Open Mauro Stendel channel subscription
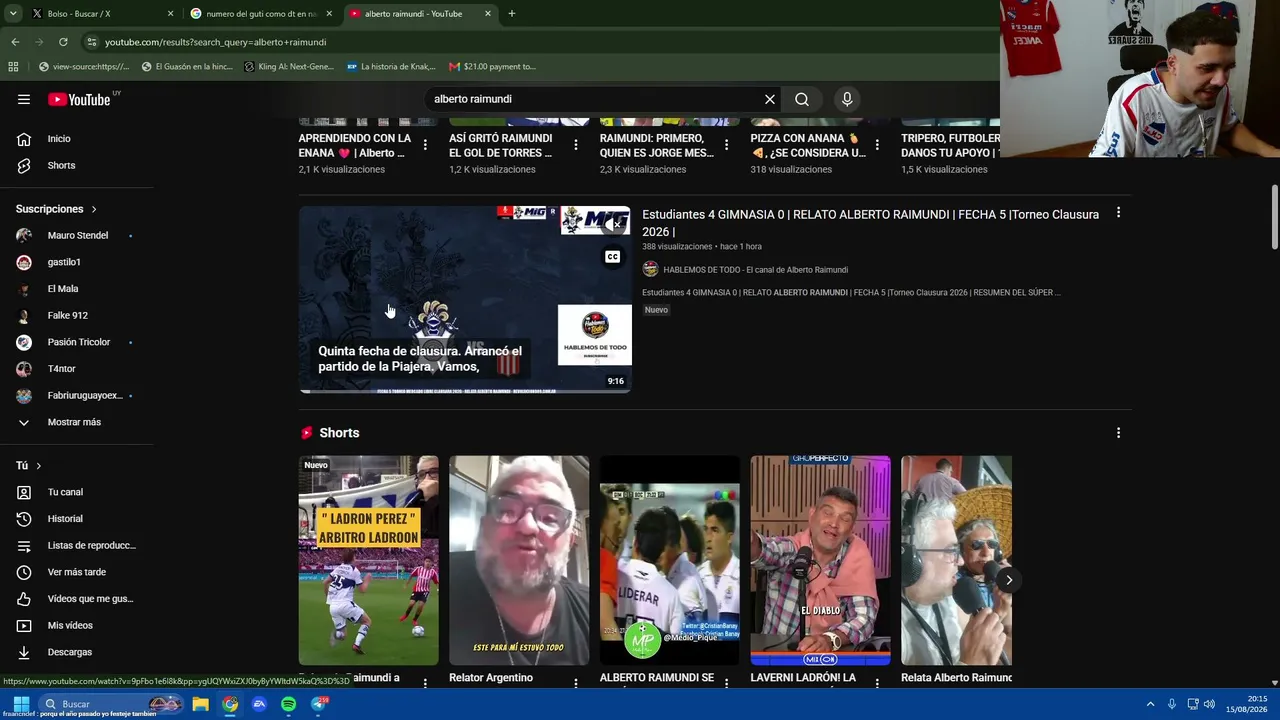Image resolution: width=1280 pixels, height=720 pixels. 77,235
